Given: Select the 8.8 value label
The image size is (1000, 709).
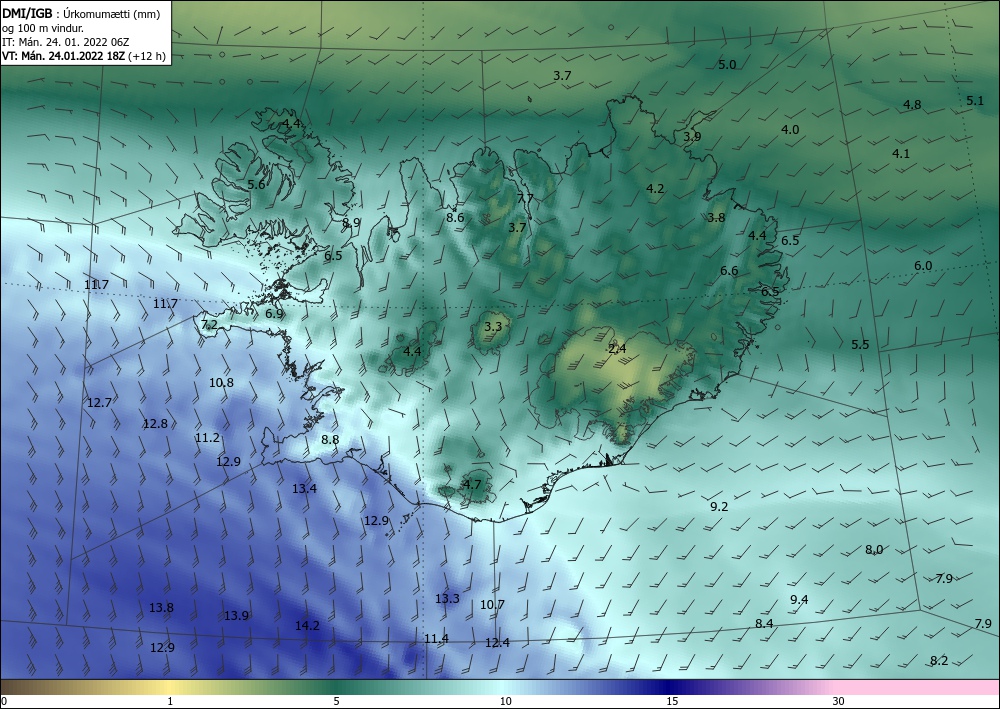Looking at the screenshot, I should pyautogui.click(x=330, y=439).
